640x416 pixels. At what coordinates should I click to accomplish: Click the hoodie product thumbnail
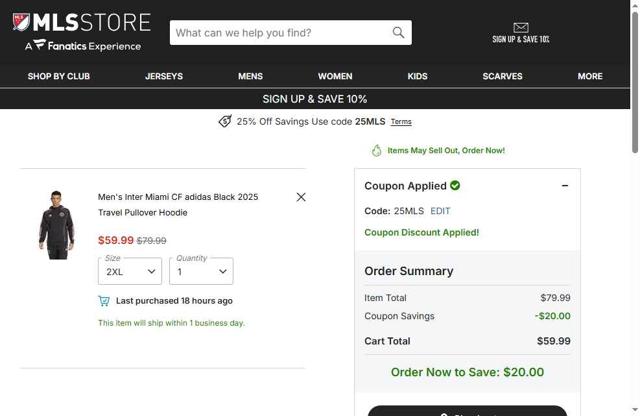[x=57, y=225]
